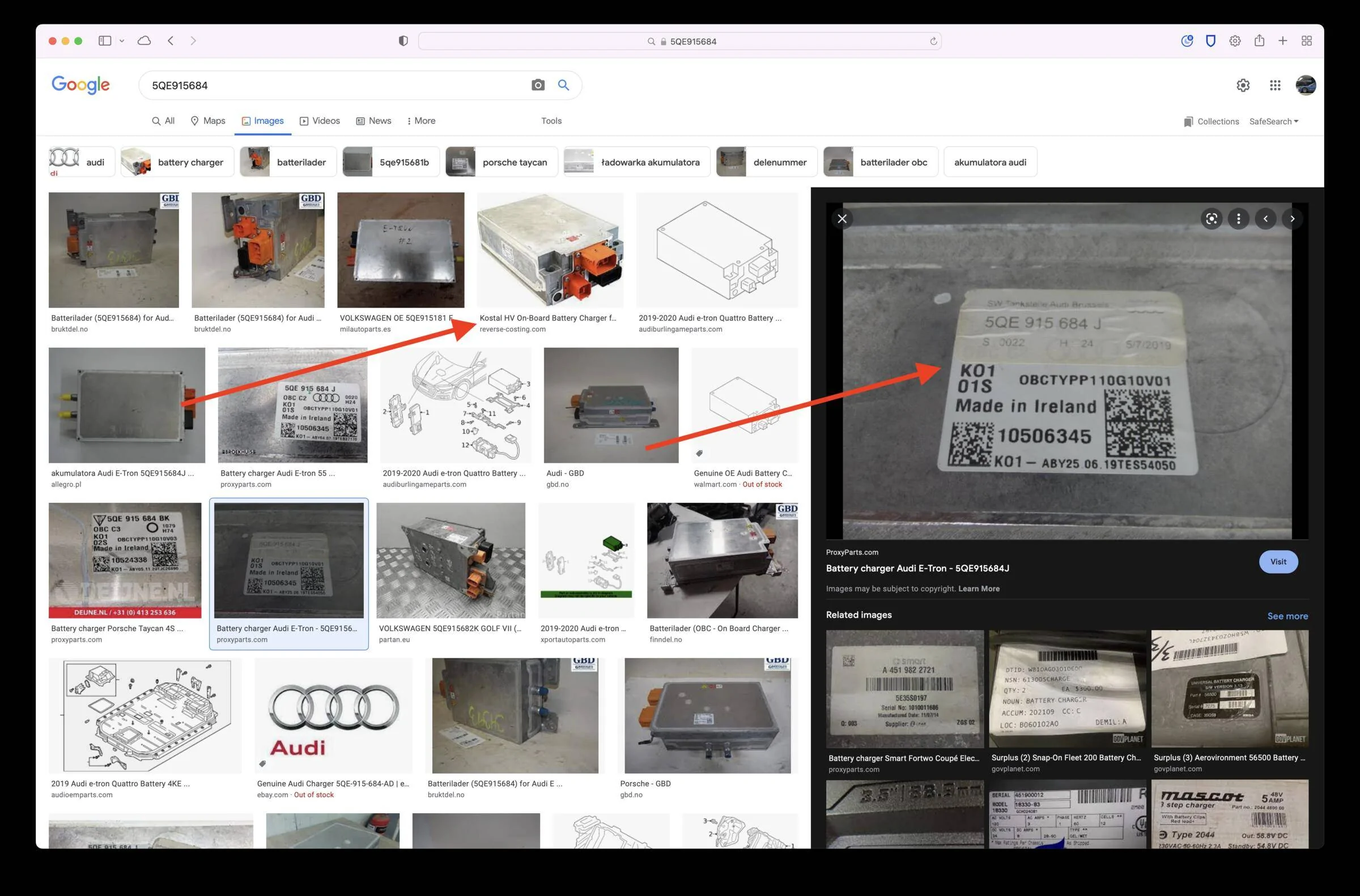Viewport: 1360px width, 896px height.
Task: Open the VOLKSWAGEN 5QE915682K GOLF VII thumbnail
Action: click(x=450, y=560)
